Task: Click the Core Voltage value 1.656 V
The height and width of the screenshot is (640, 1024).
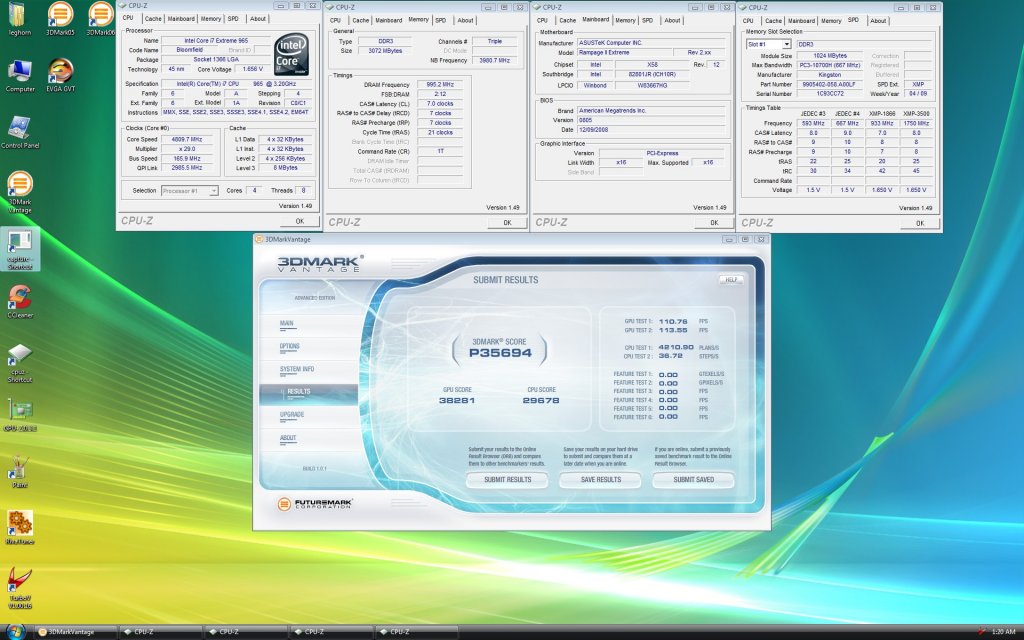Action: tap(252, 69)
